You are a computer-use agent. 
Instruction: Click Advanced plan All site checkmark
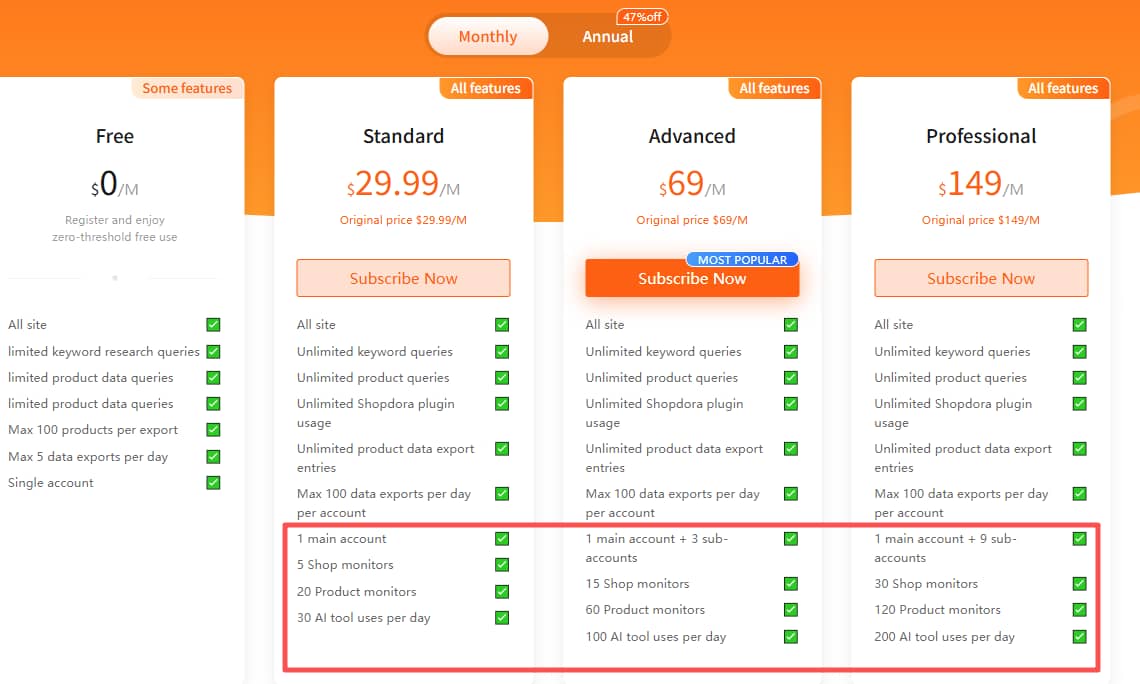[791, 325]
